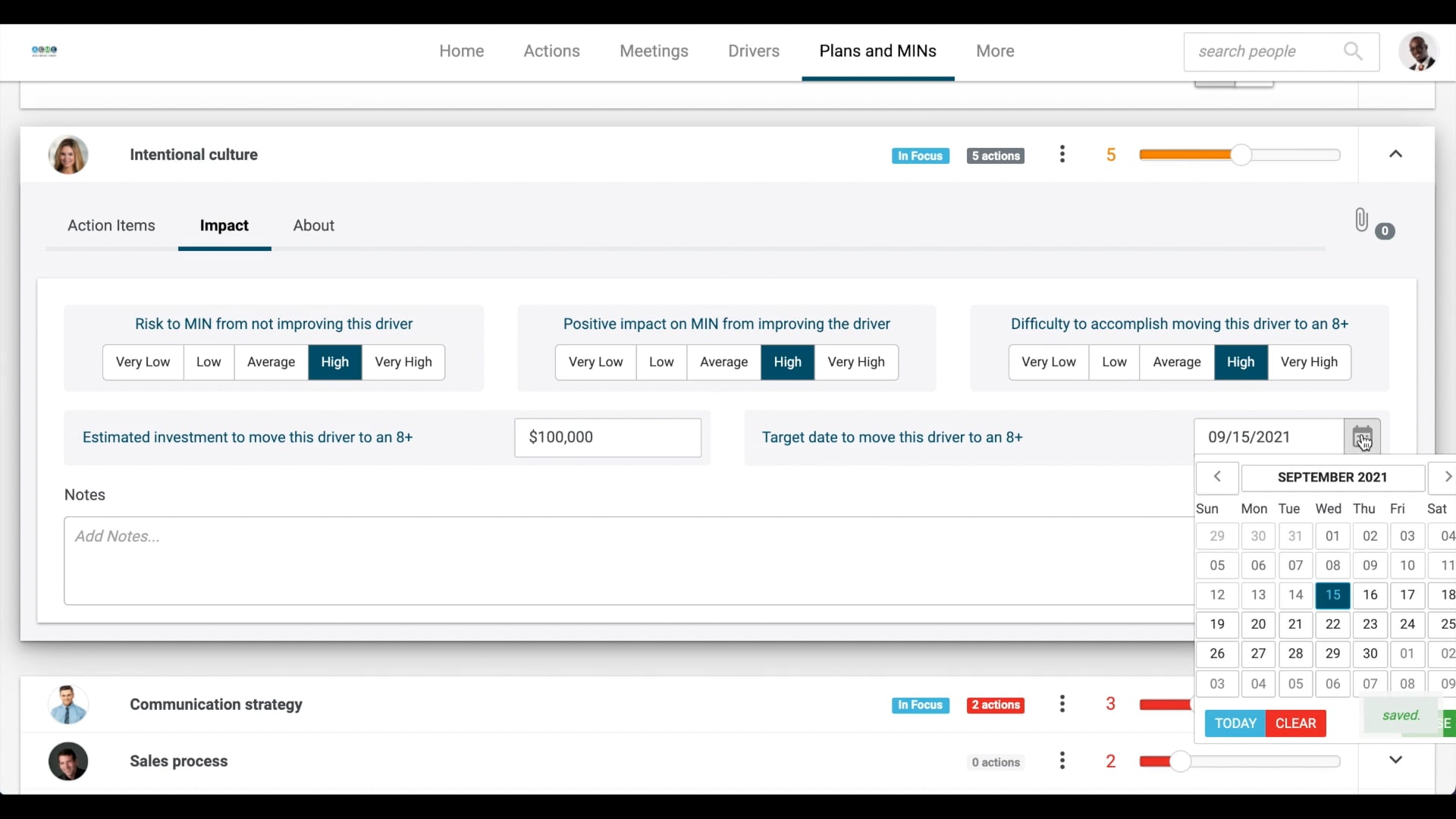Select Average for positive impact on MIN
Viewport: 1456px width, 819px height.
(723, 362)
